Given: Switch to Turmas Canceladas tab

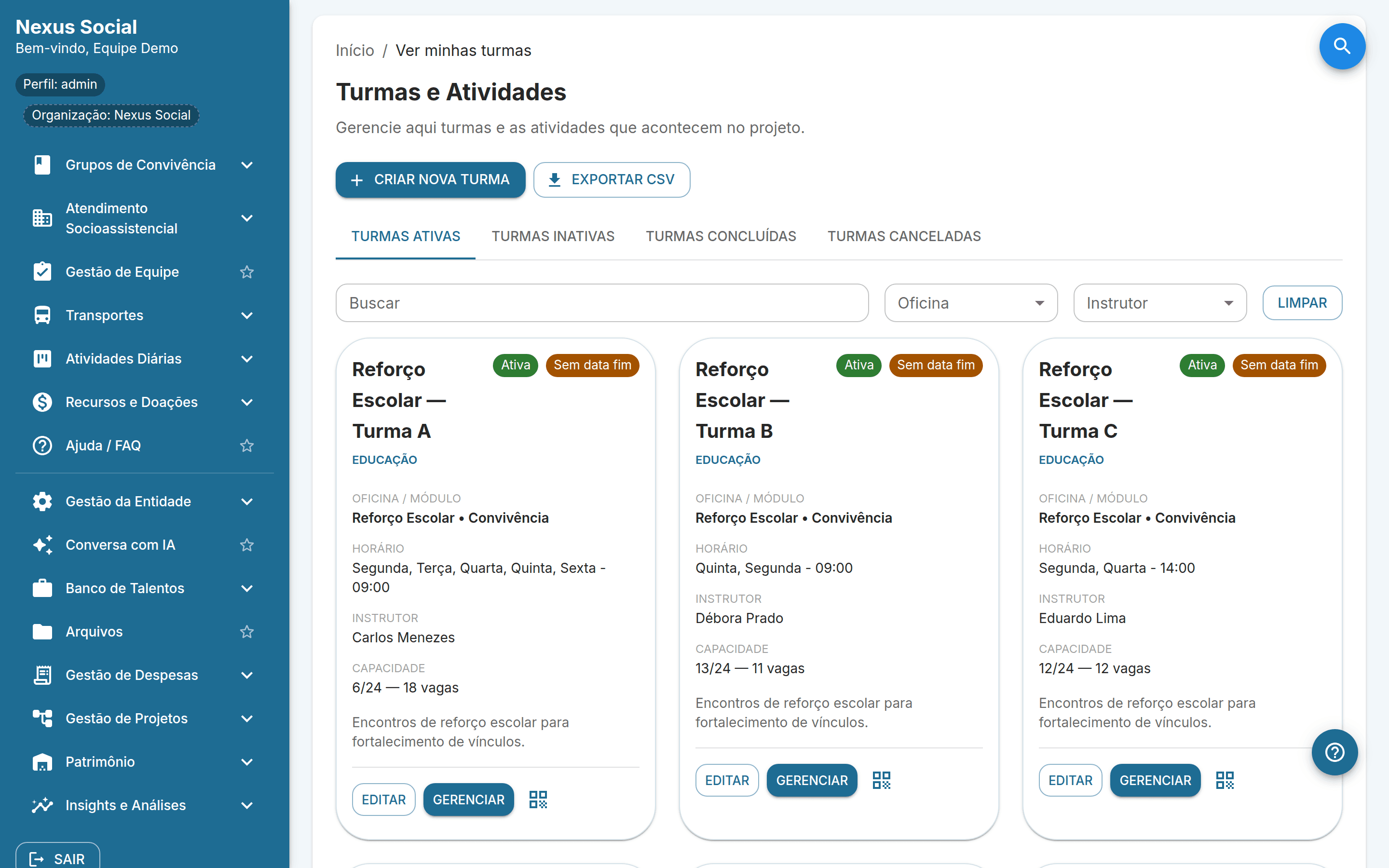Looking at the screenshot, I should (x=903, y=236).
